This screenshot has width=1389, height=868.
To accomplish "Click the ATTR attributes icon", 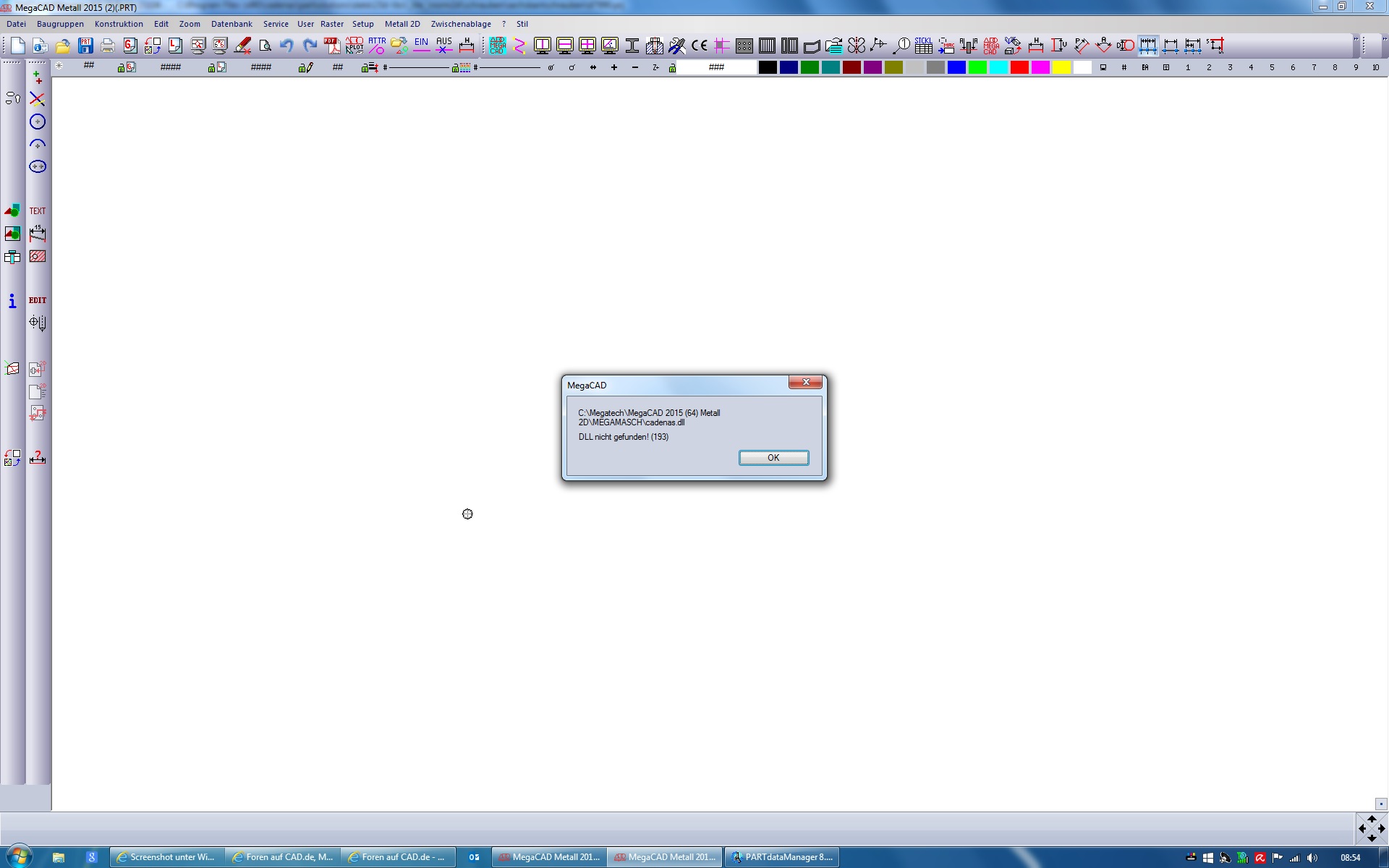I will tap(377, 46).
